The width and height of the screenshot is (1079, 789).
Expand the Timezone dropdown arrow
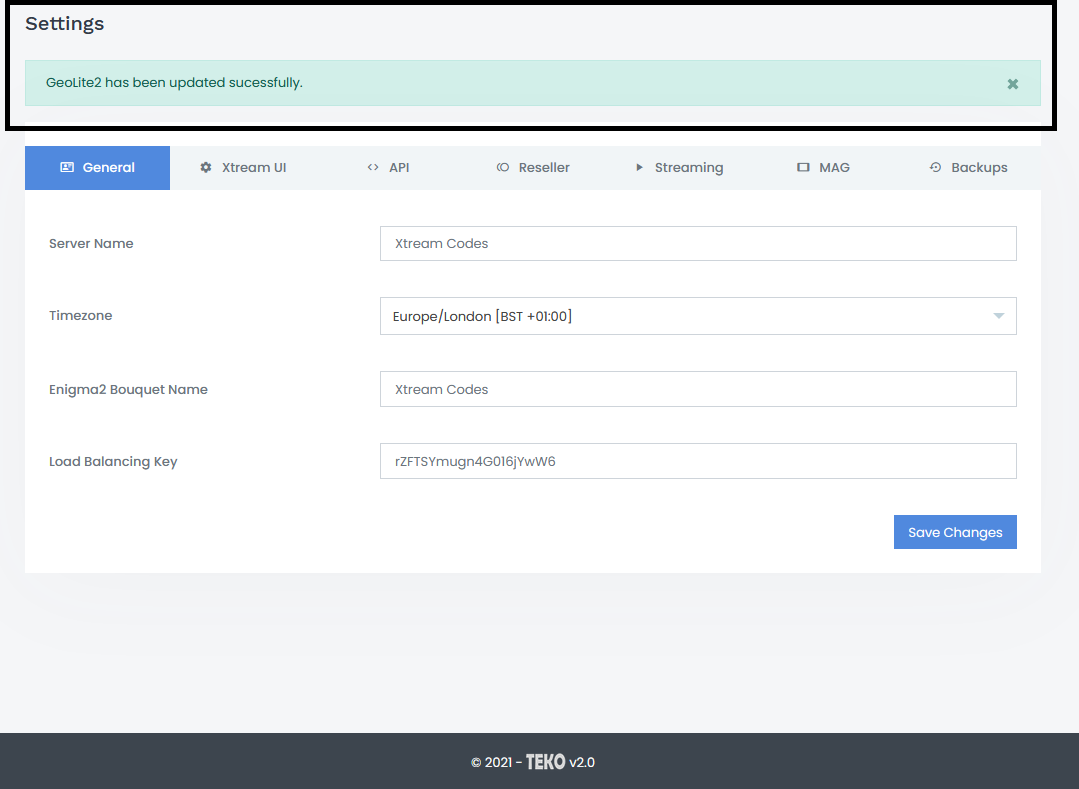[x=998, y=316]
